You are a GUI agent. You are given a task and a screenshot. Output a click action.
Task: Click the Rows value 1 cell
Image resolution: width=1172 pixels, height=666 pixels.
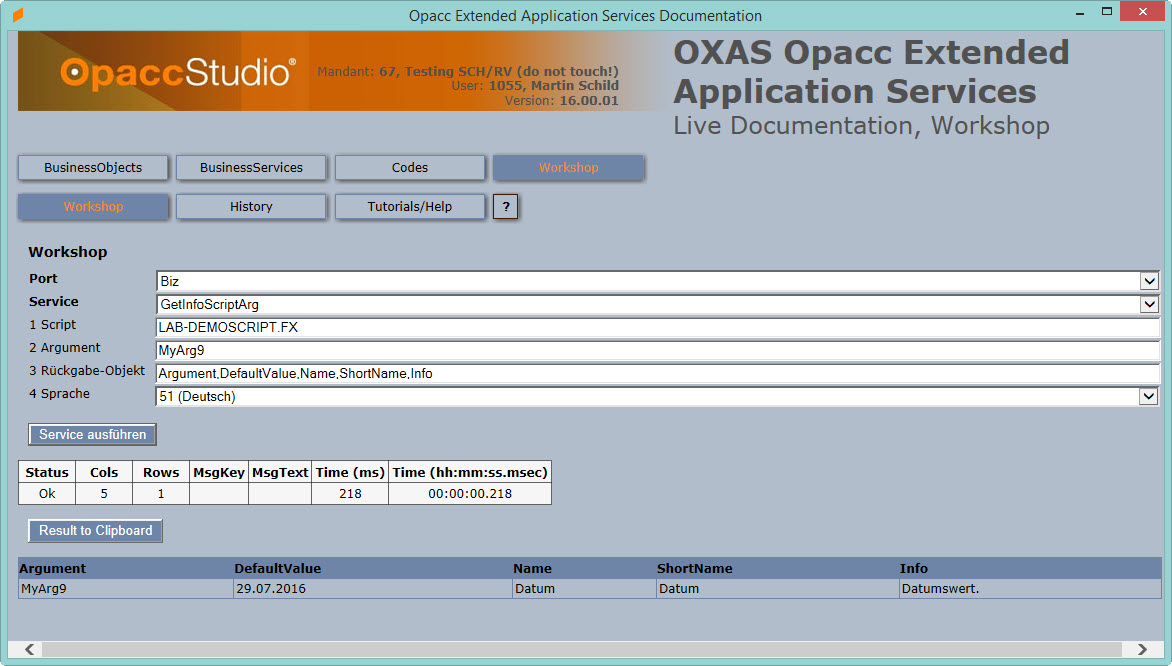point(161,493)
